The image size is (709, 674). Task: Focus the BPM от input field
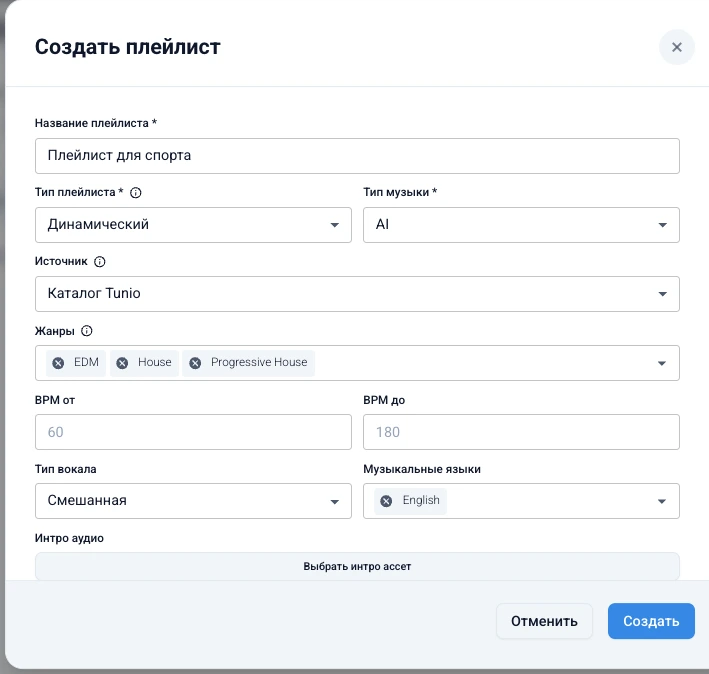click(193, 432)
